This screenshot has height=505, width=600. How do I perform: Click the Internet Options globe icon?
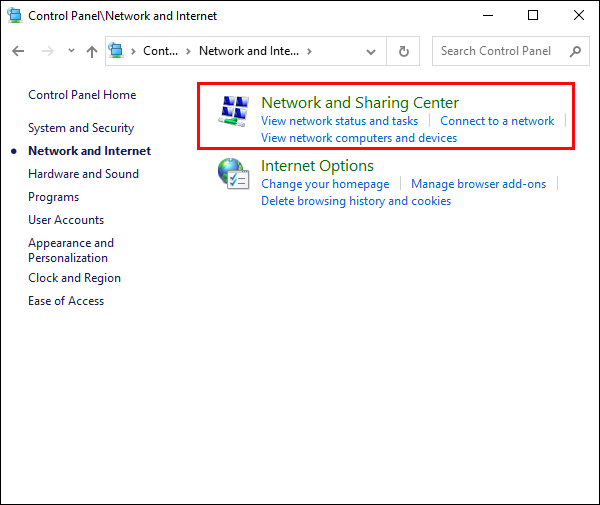tap(234, 174)
